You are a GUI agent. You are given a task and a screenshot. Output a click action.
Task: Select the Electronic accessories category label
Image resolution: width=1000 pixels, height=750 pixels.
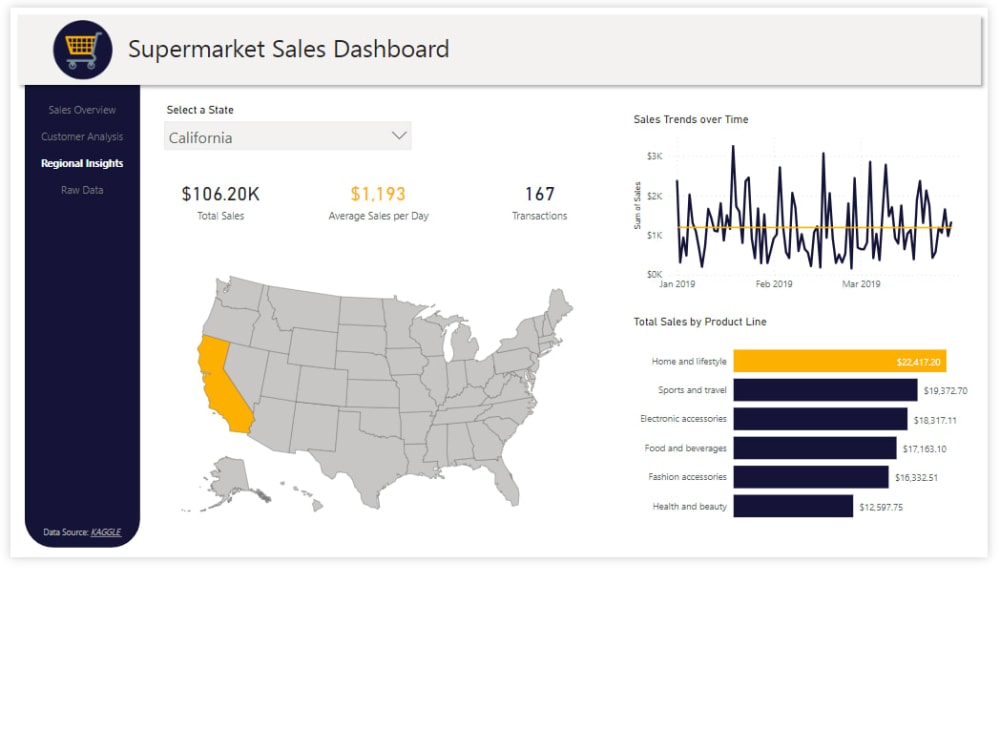(685, 419)
